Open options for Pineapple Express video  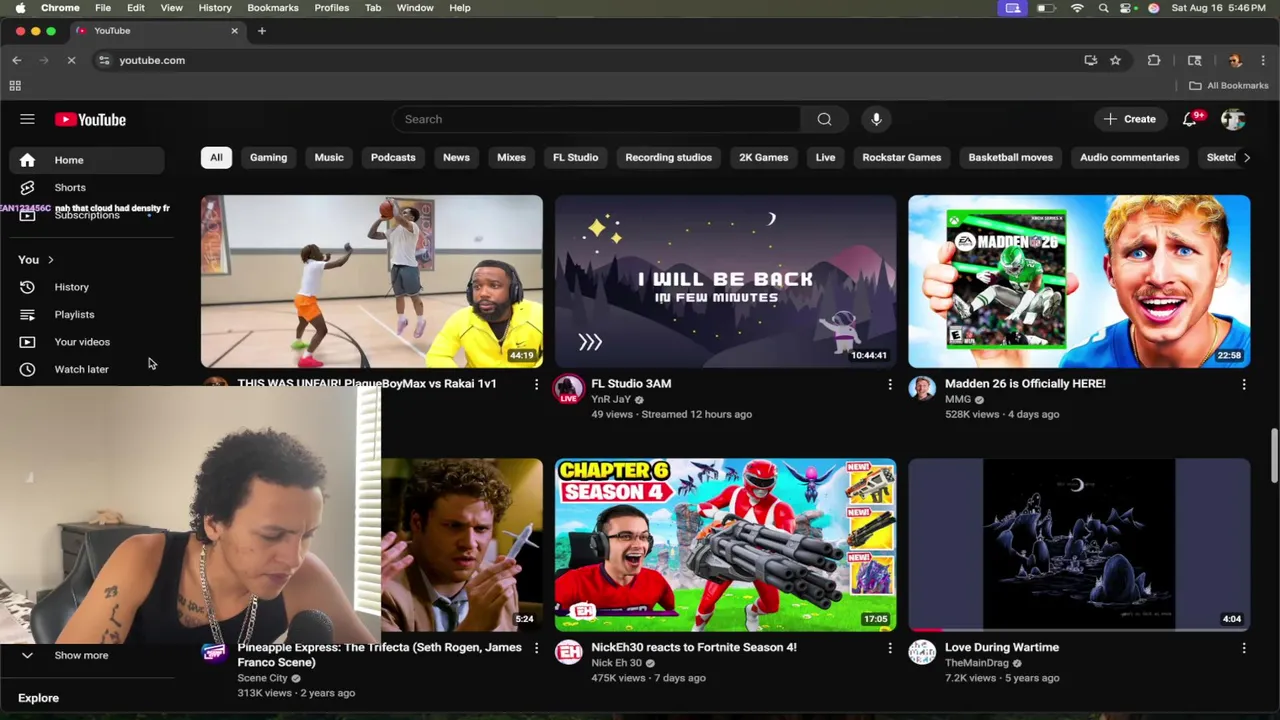tap(536, 648)
